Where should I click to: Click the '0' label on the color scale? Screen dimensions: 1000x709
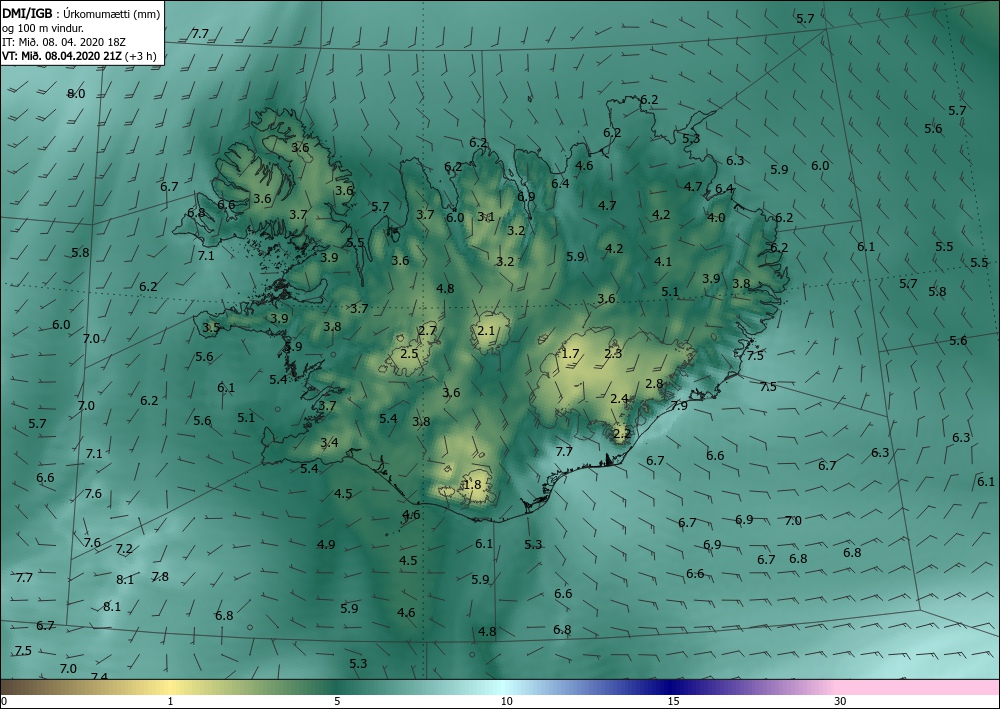click(4, 701)
